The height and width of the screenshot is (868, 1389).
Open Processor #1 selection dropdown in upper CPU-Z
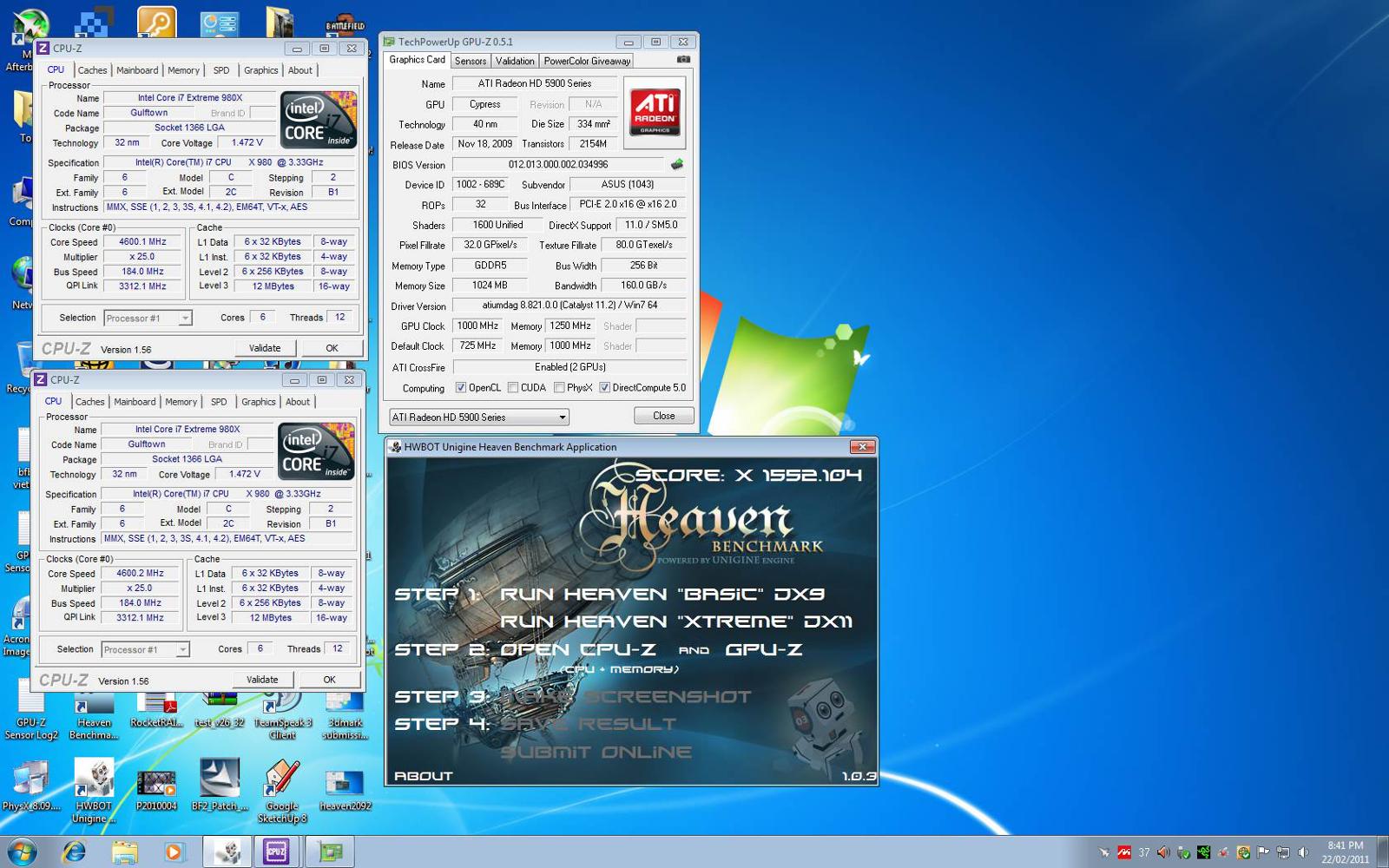148,319
